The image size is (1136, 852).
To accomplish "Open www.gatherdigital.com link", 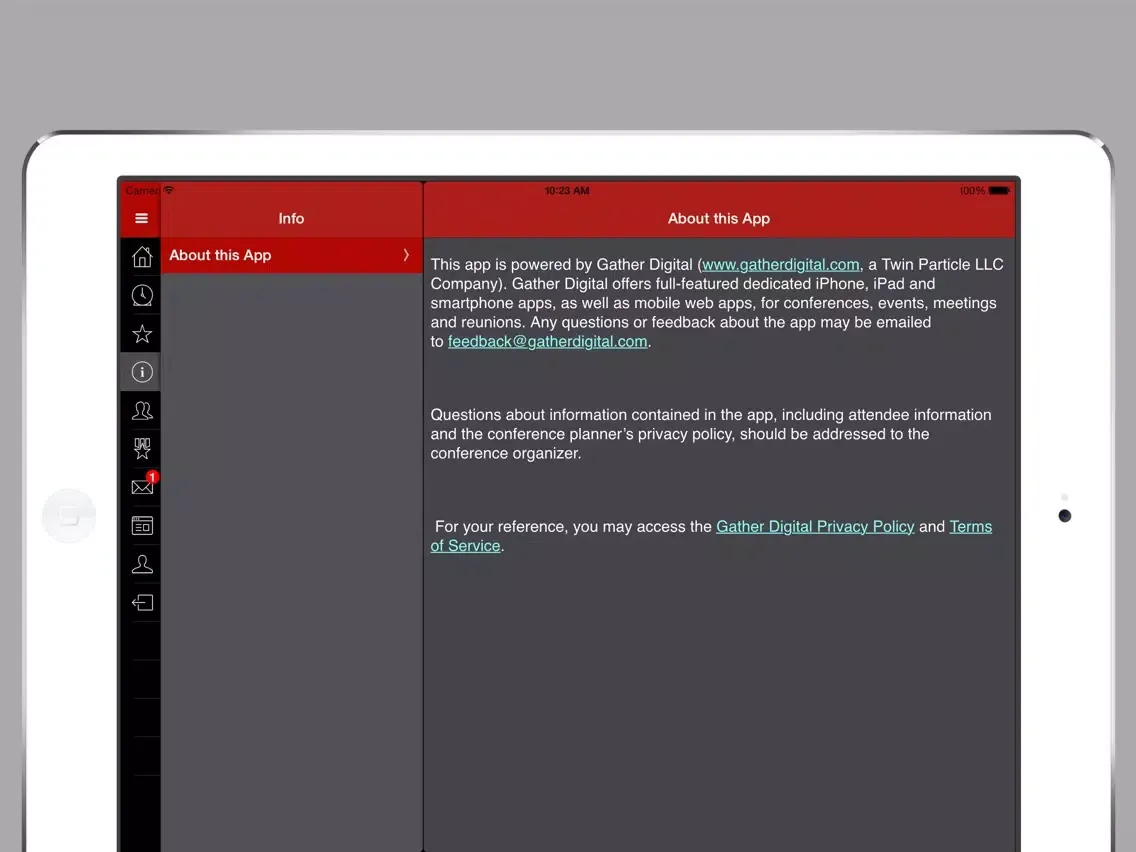I will pyautogui.click(x=780, y=264).
